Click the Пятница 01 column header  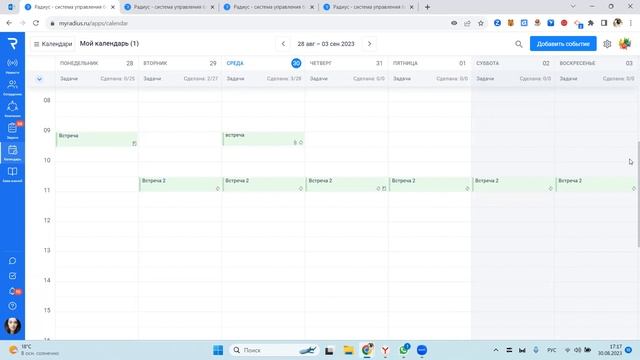click(430, 63)
